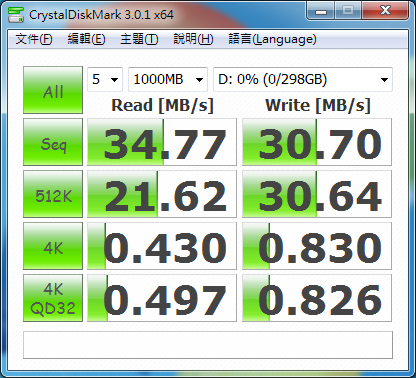Screen dimensions: 416x378
Task: Open the test count dropdown showing 5
Action: pos(105,79)
